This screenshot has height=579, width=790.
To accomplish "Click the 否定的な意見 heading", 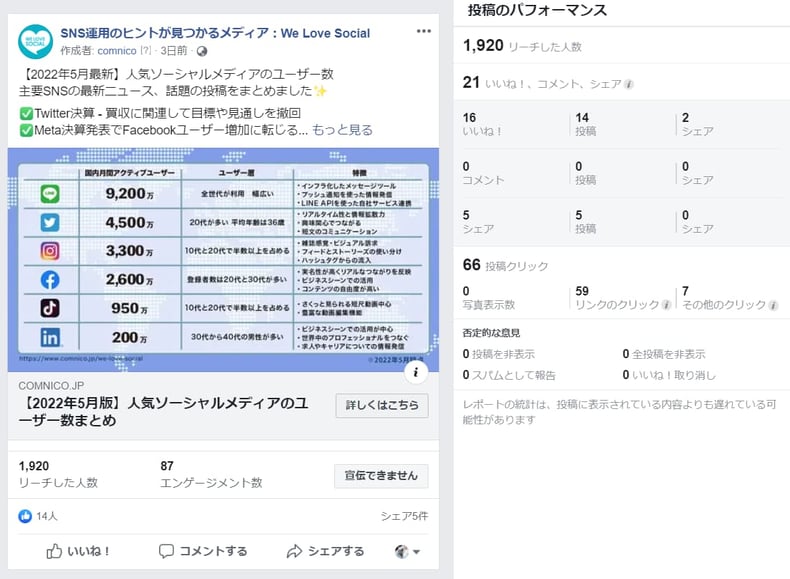I will 491,333.
